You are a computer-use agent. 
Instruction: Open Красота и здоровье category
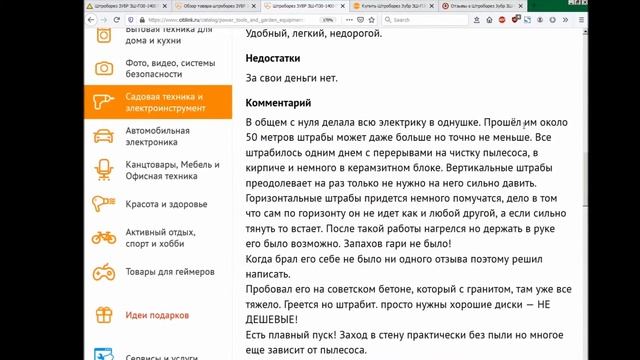166,204
